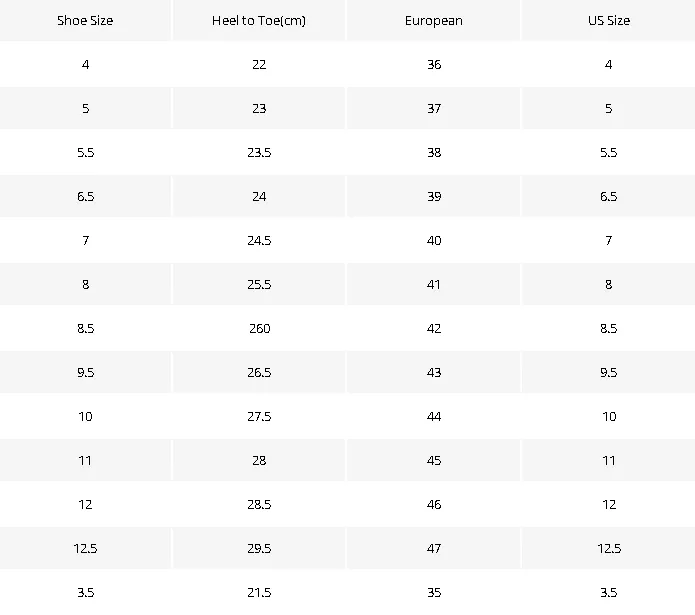
Task: Select the 260 heel to toe cell
Action: click(259, 328)
